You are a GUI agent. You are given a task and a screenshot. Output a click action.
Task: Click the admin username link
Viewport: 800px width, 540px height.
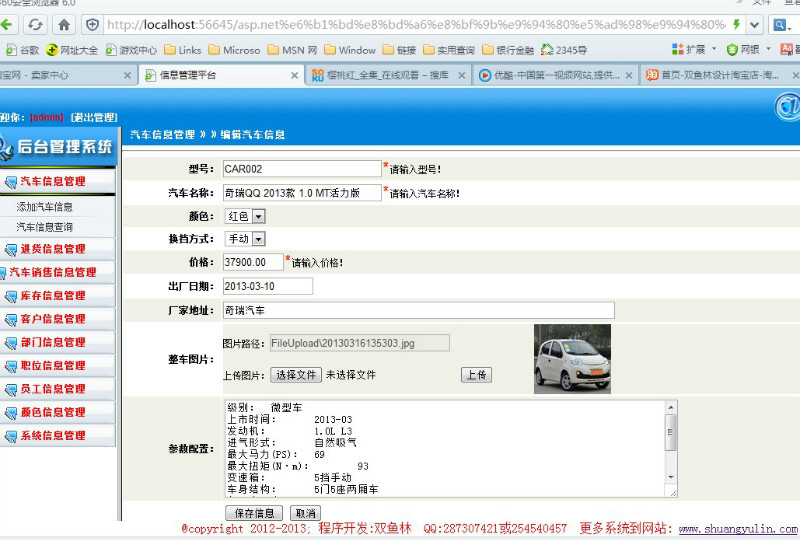pyautogui.click(x=47, y=117)
